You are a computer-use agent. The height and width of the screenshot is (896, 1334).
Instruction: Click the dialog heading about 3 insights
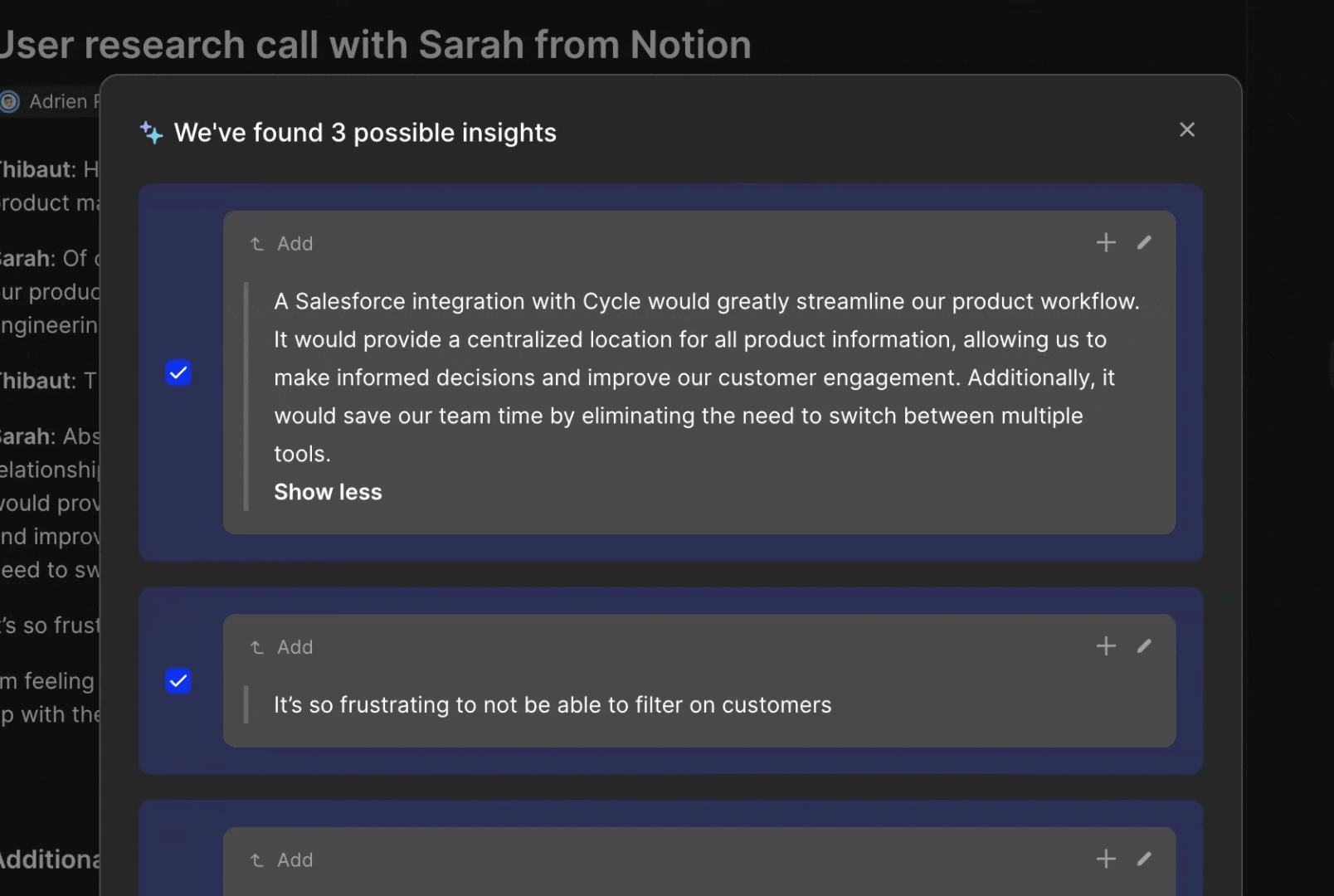click(x=365, y=133)
